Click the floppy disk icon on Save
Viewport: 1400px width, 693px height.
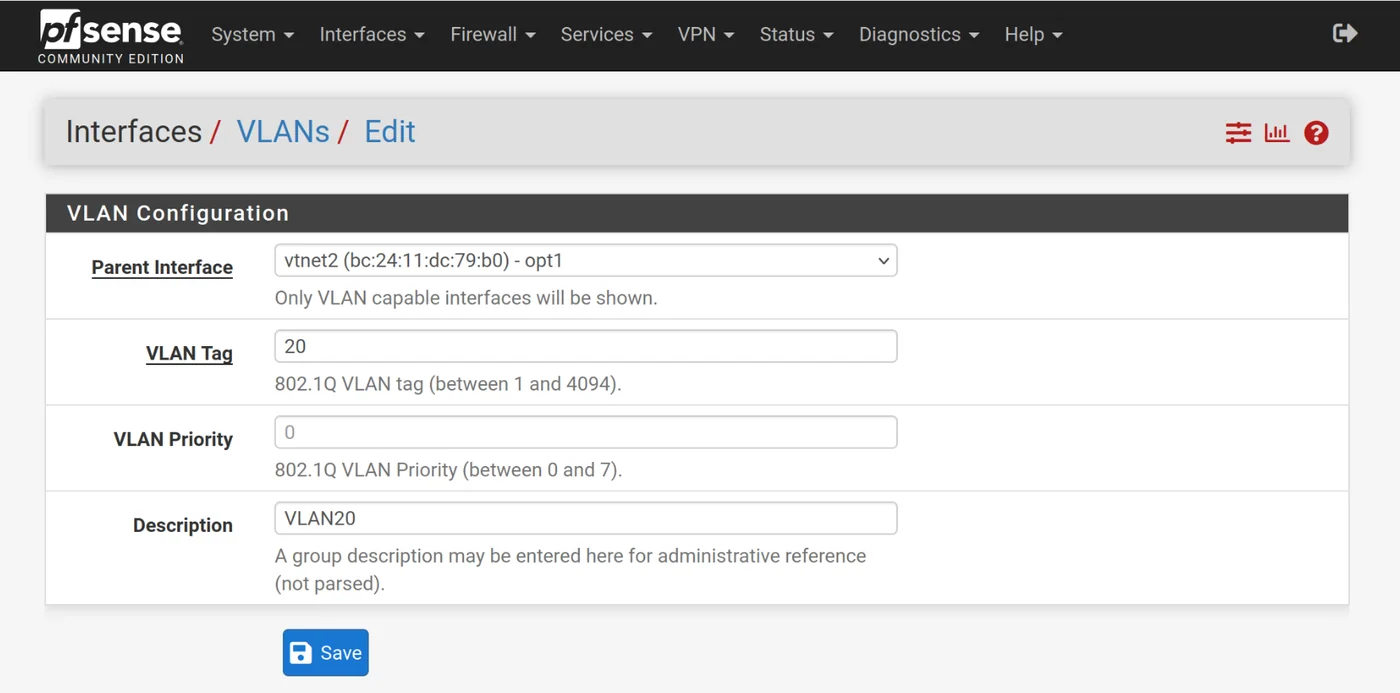click(x=301, y=652)
